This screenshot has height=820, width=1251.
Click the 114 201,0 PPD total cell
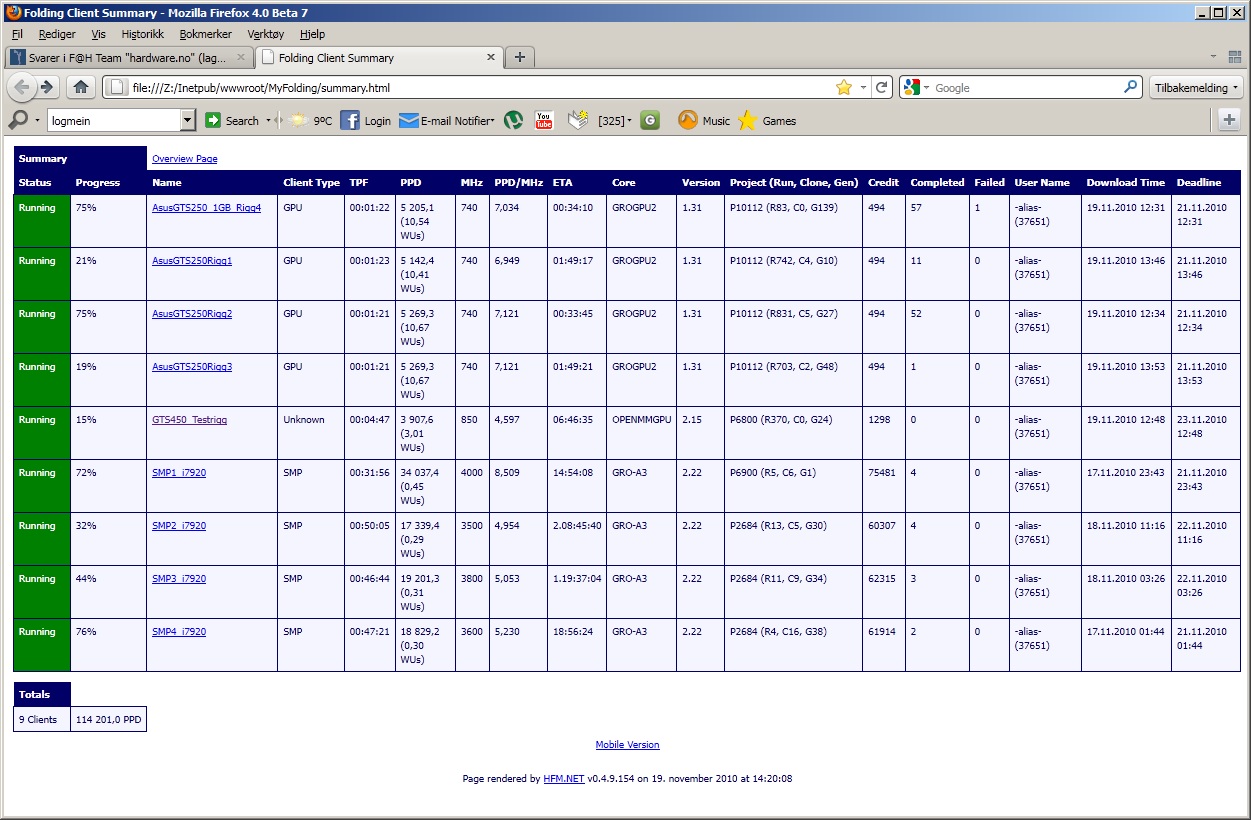pyautogui.click(x=108, y=719)
